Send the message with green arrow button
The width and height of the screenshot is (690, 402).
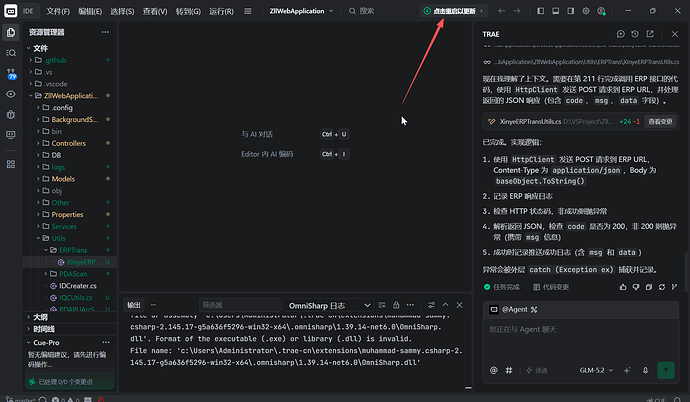(x=666, y=370)
